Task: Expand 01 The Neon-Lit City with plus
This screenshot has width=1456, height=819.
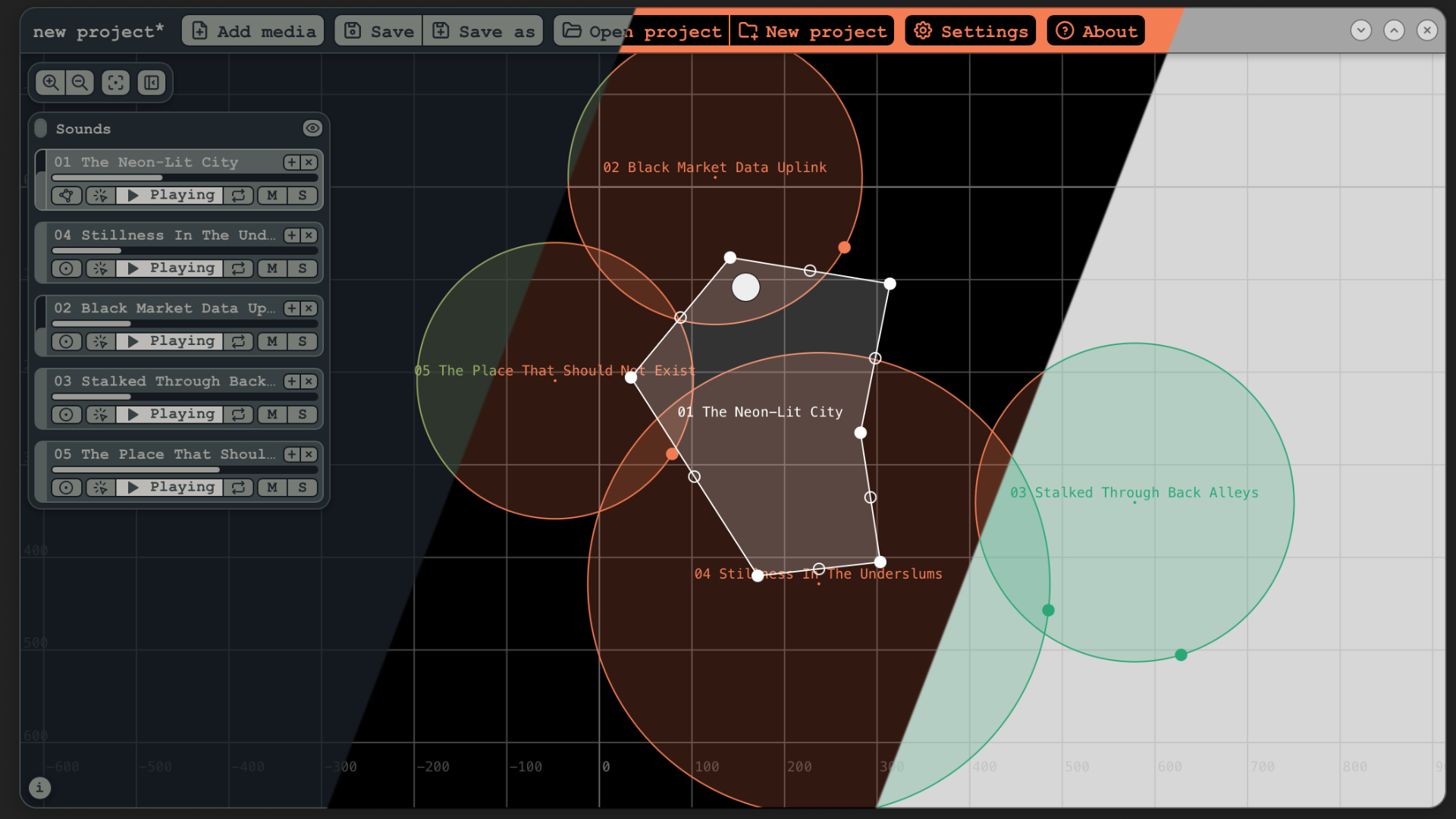Action: tap(292, 162)
